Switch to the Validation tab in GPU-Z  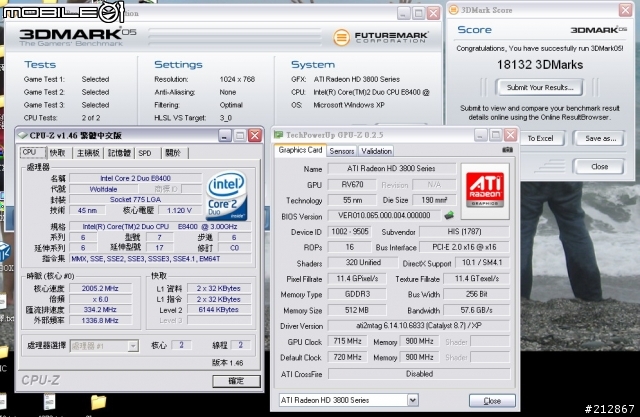point(376,151)
